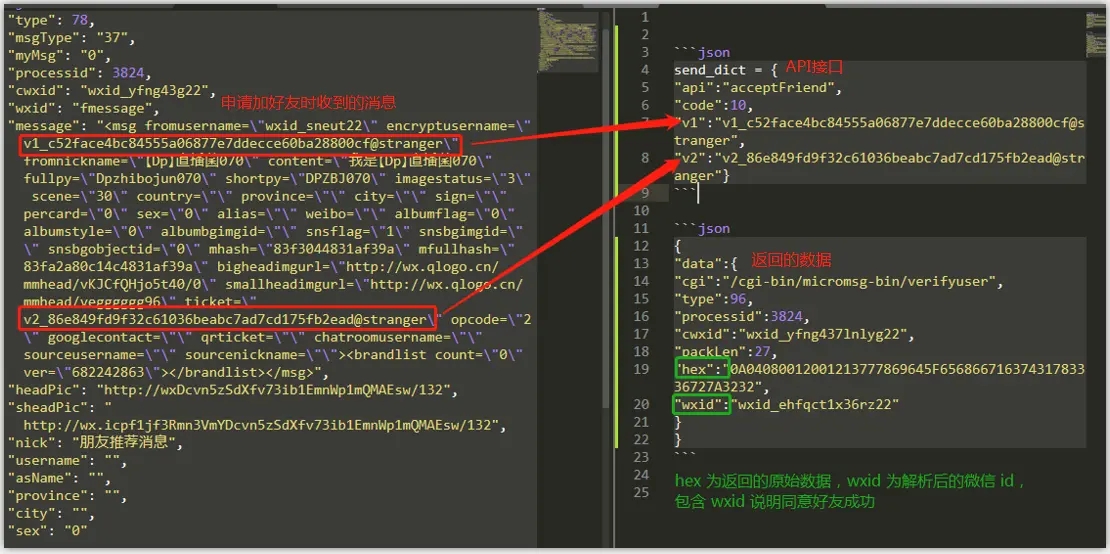Click the "data":{ text on line 13

(706, 264)
